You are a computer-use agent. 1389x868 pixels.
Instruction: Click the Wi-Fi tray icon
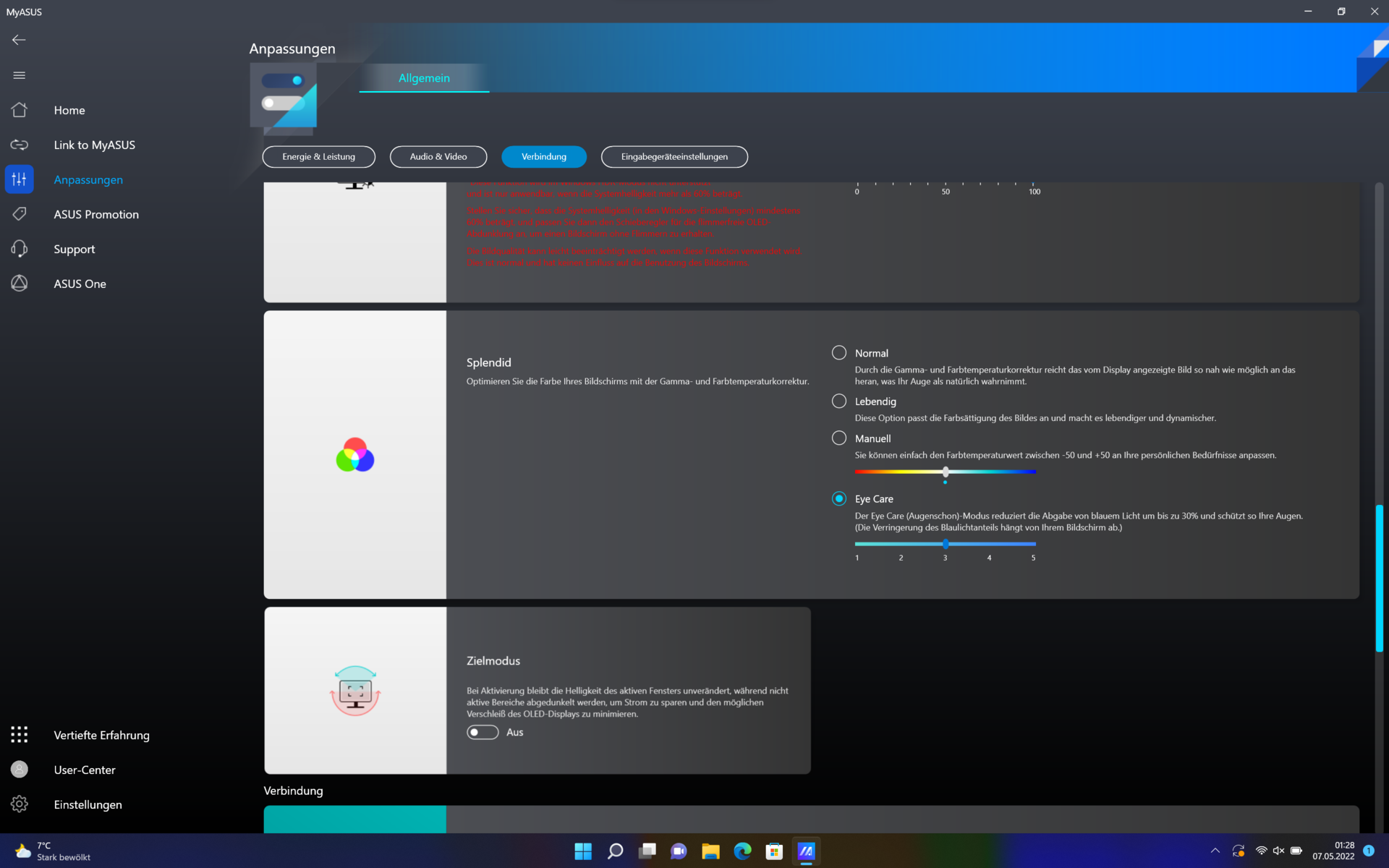click(x=1261, y=851)
